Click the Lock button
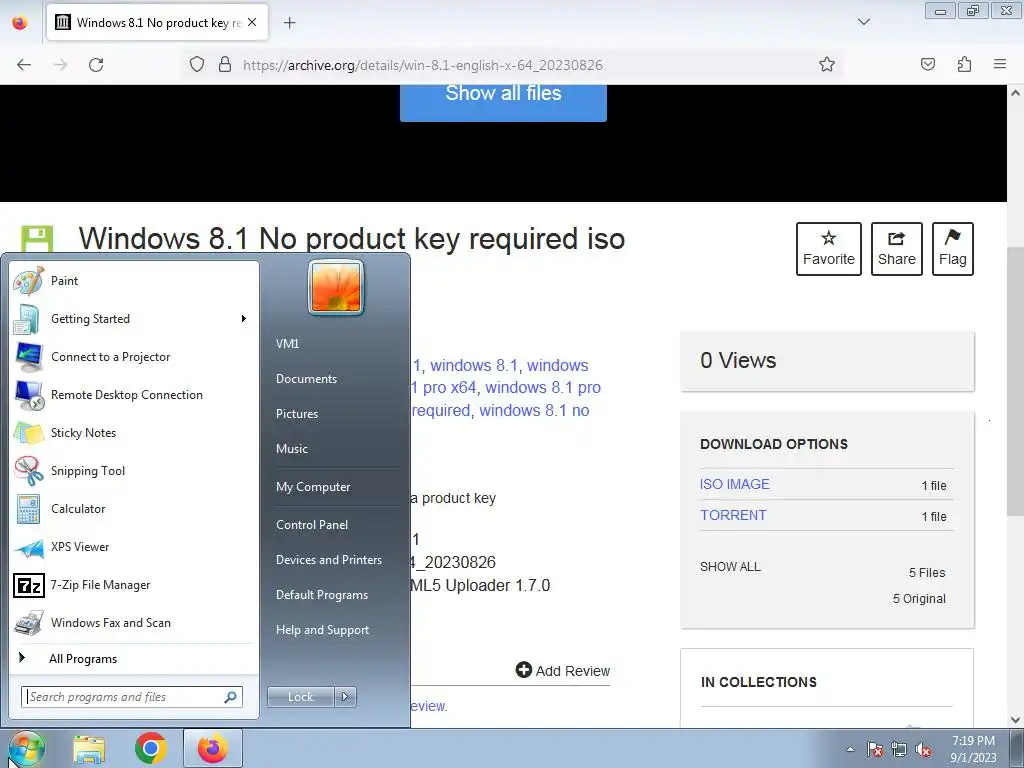This screenshot has width=1024, height=768. coord(300,697)
